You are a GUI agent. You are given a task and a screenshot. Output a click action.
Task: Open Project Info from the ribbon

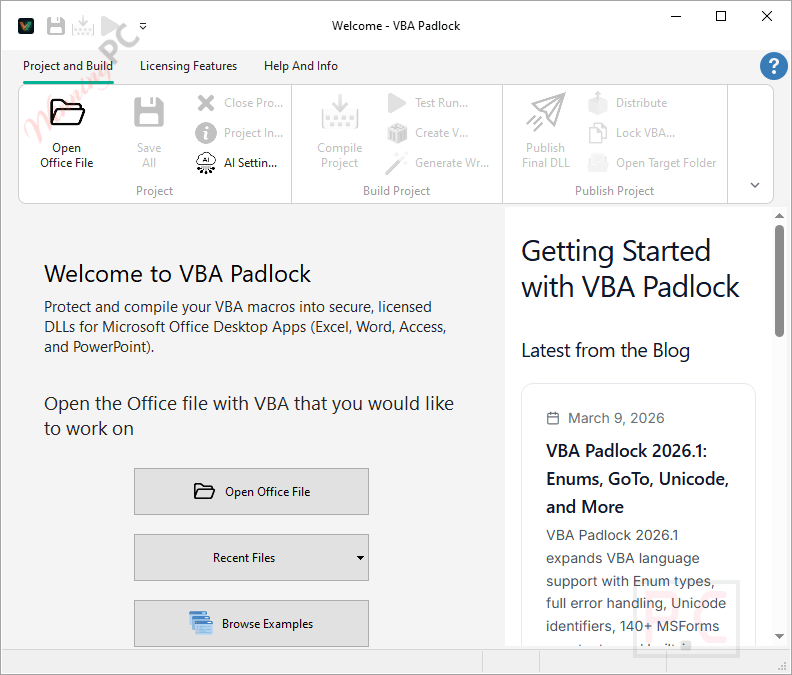(x=239, y=133)
